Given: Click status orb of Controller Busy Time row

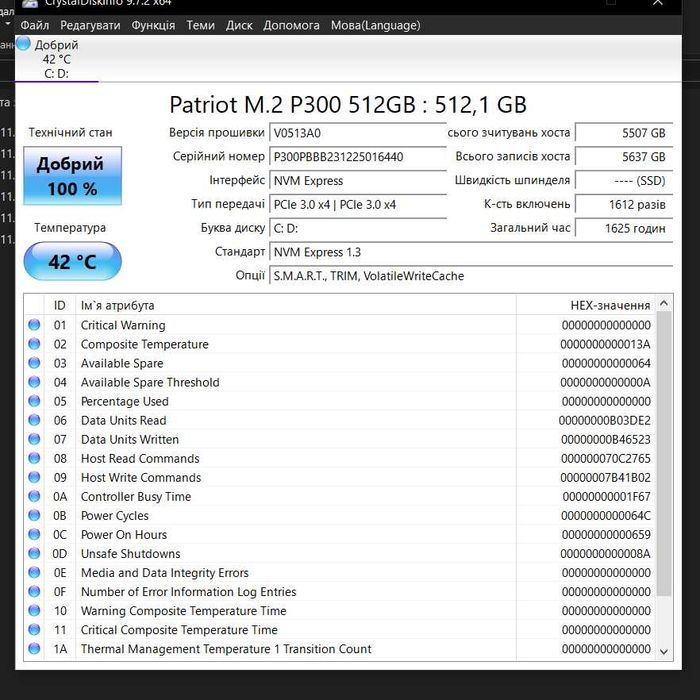Looking at the screenshot, I should click(x=34, y=496).
